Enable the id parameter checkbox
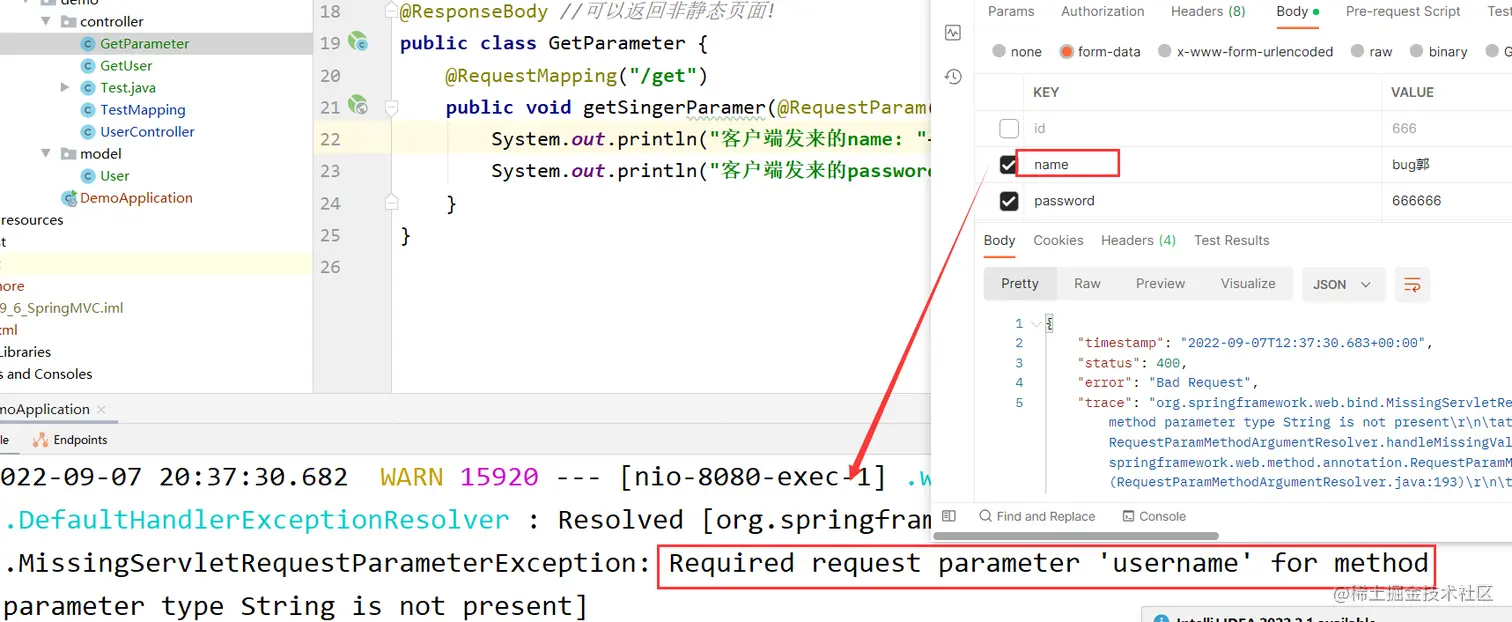 [1009, 128]
